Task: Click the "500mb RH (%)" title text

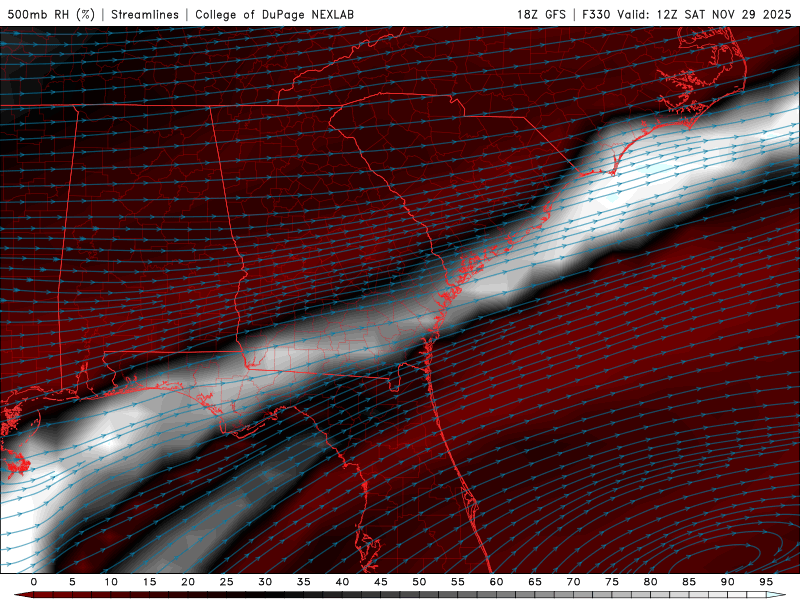Action: point(51,14)
